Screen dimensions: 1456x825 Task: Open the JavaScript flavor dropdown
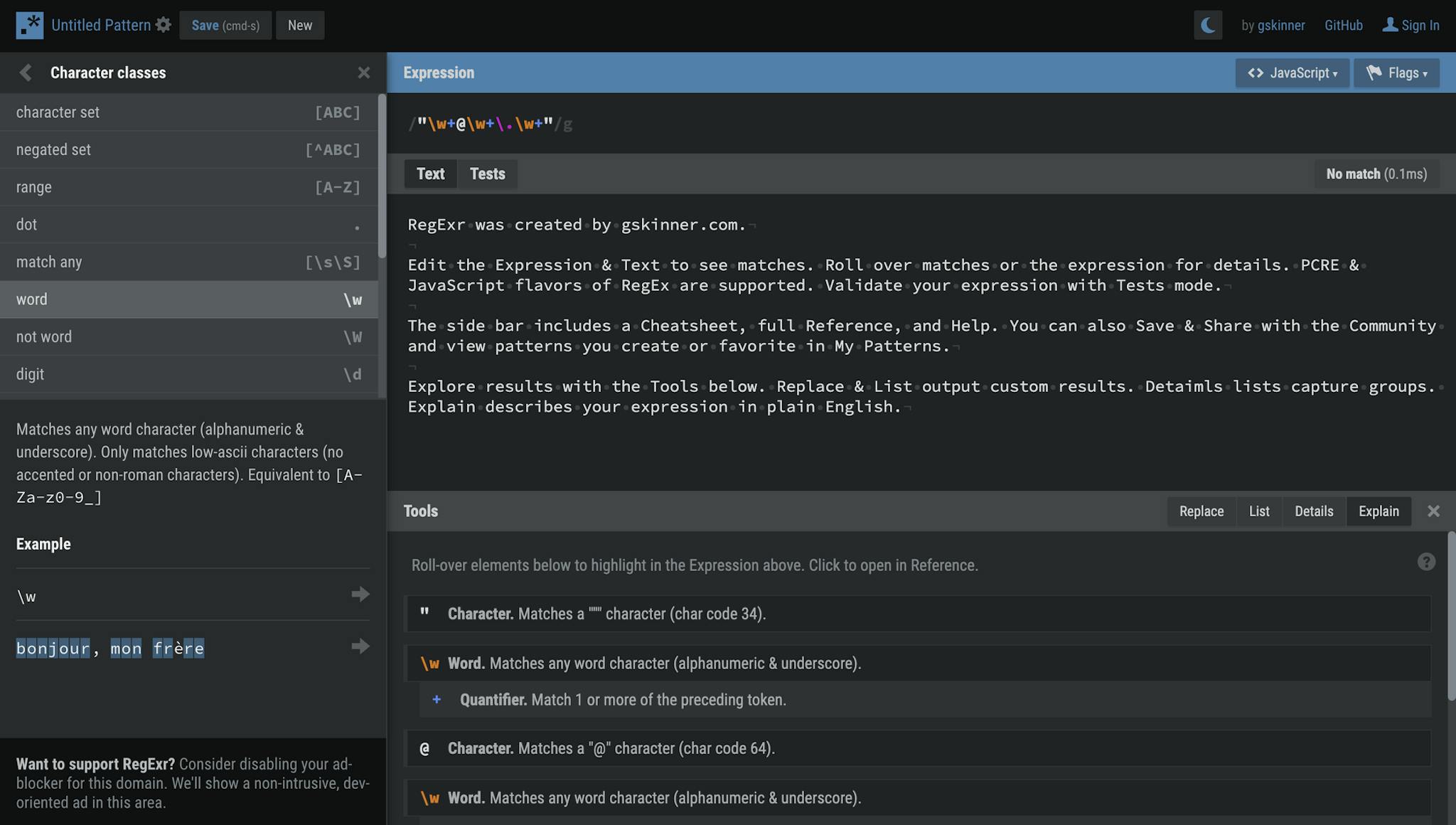point(1292,73)
